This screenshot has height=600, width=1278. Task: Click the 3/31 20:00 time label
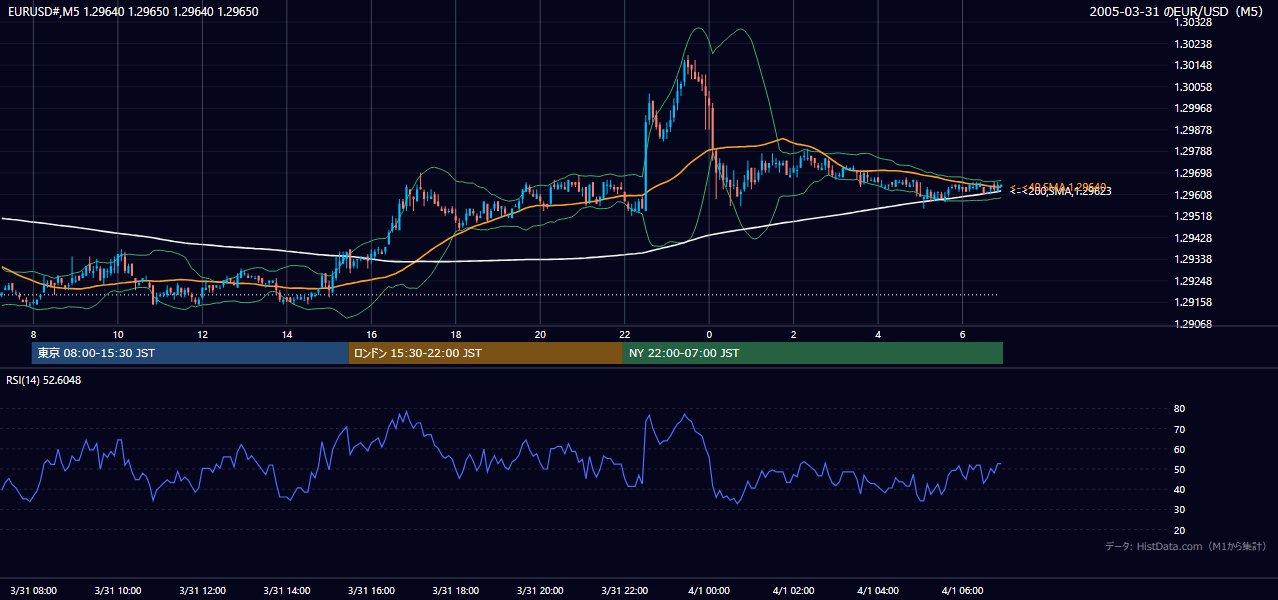coord(541,590)
